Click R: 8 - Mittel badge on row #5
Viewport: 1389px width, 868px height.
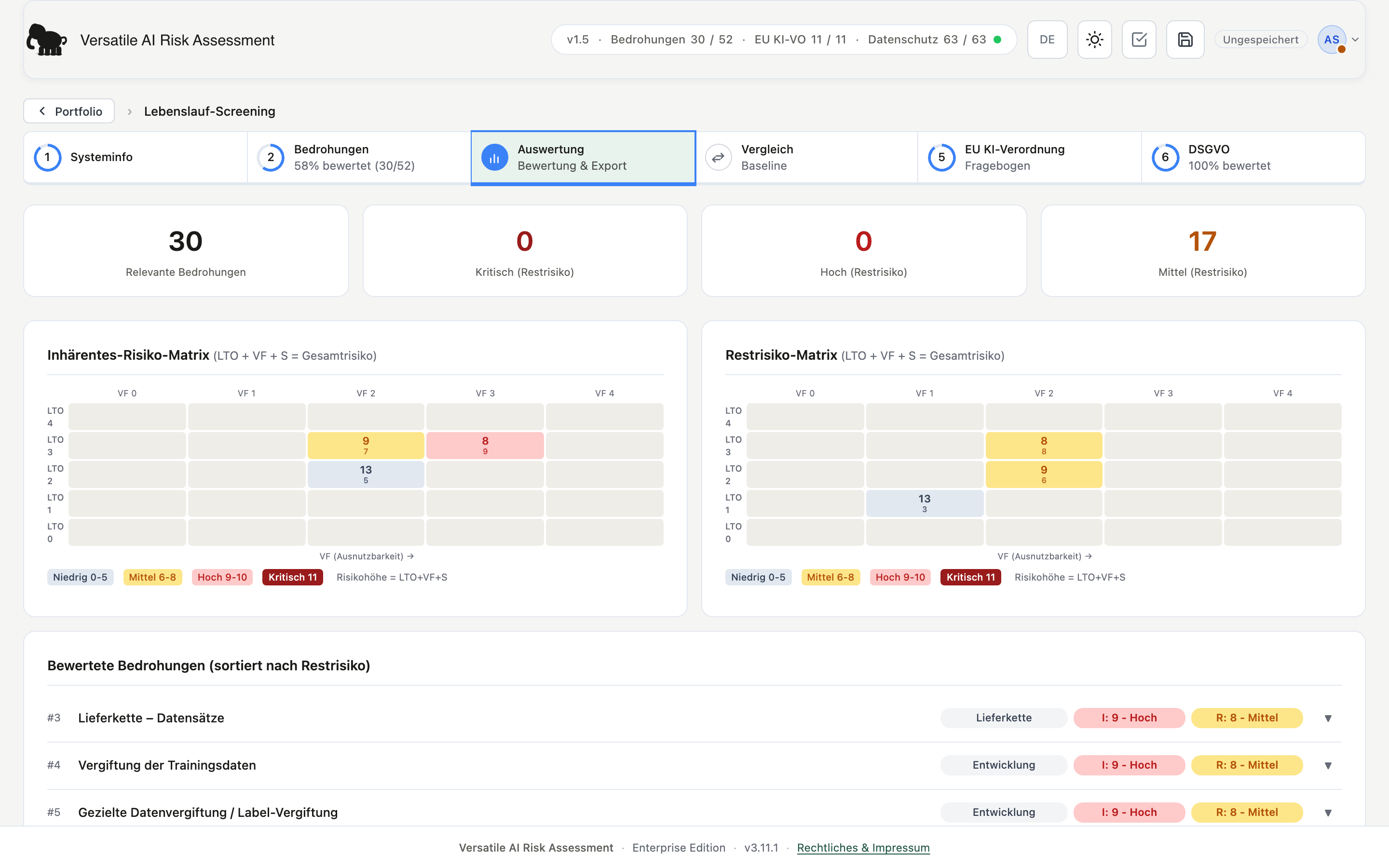[x=1247, y=813]
